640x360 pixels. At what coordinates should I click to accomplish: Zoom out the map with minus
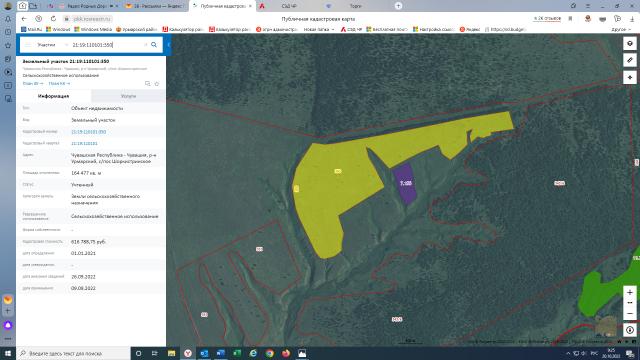coord(630,313)
